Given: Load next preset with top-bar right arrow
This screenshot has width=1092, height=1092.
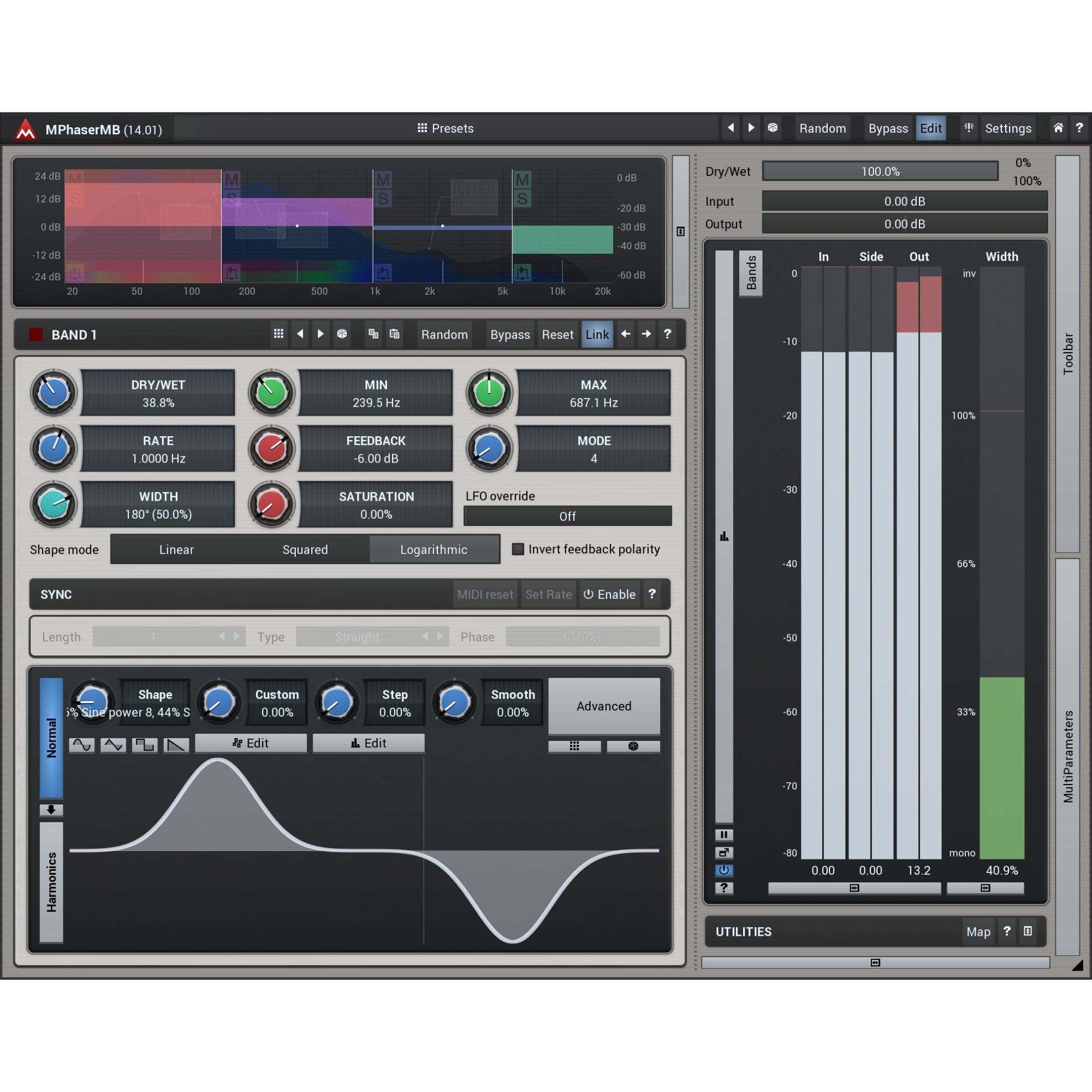Looking at the screenshot, I should (x=751, y=128).
